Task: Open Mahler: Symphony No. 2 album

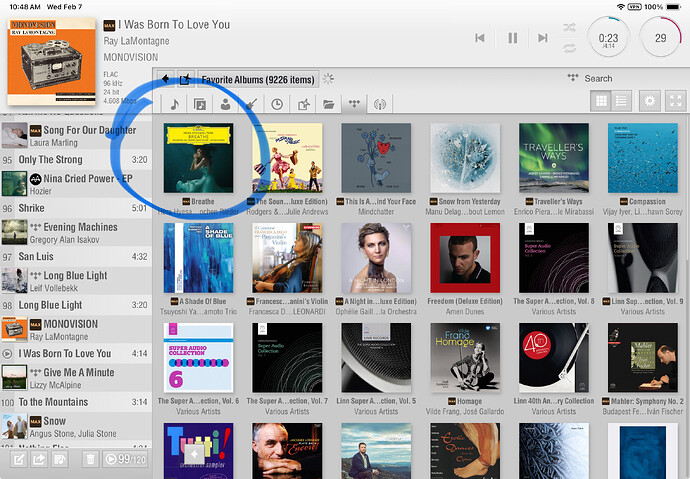Action: coord(643,358)
